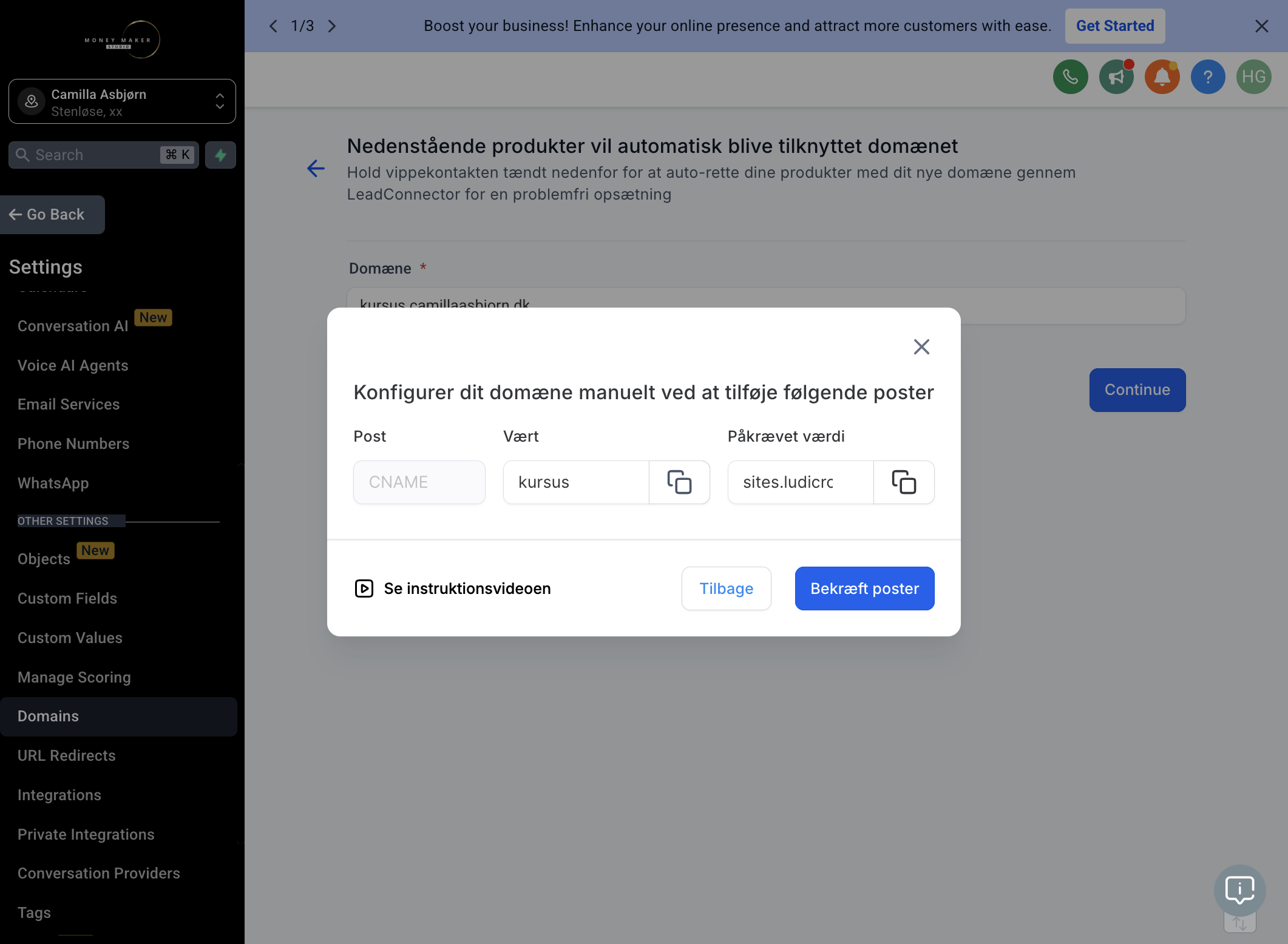Click the Get Started banner button
The image size is (1288, 944).
[1115, 26]
